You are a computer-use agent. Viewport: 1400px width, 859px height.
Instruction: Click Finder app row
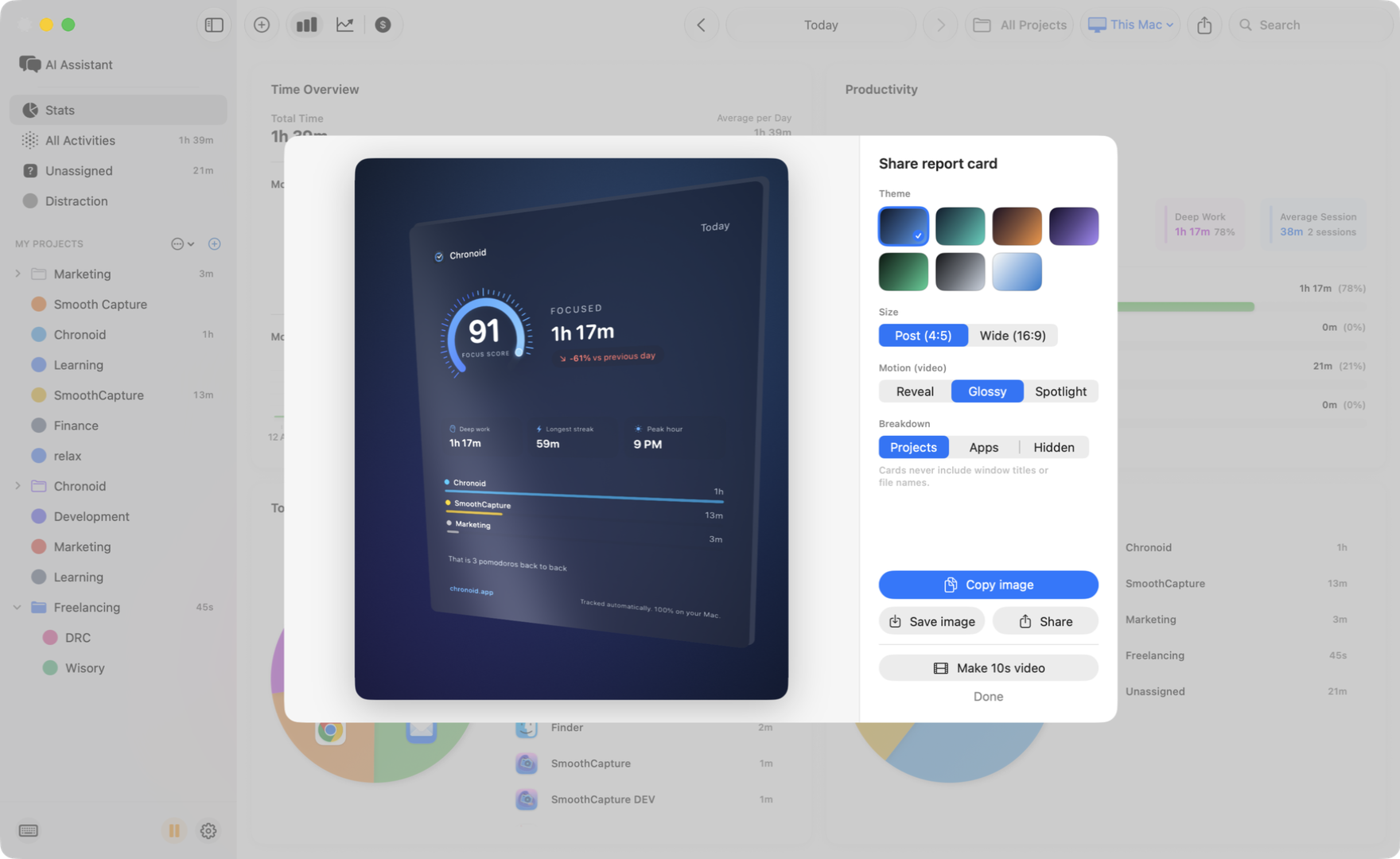(x=644, y=727)
